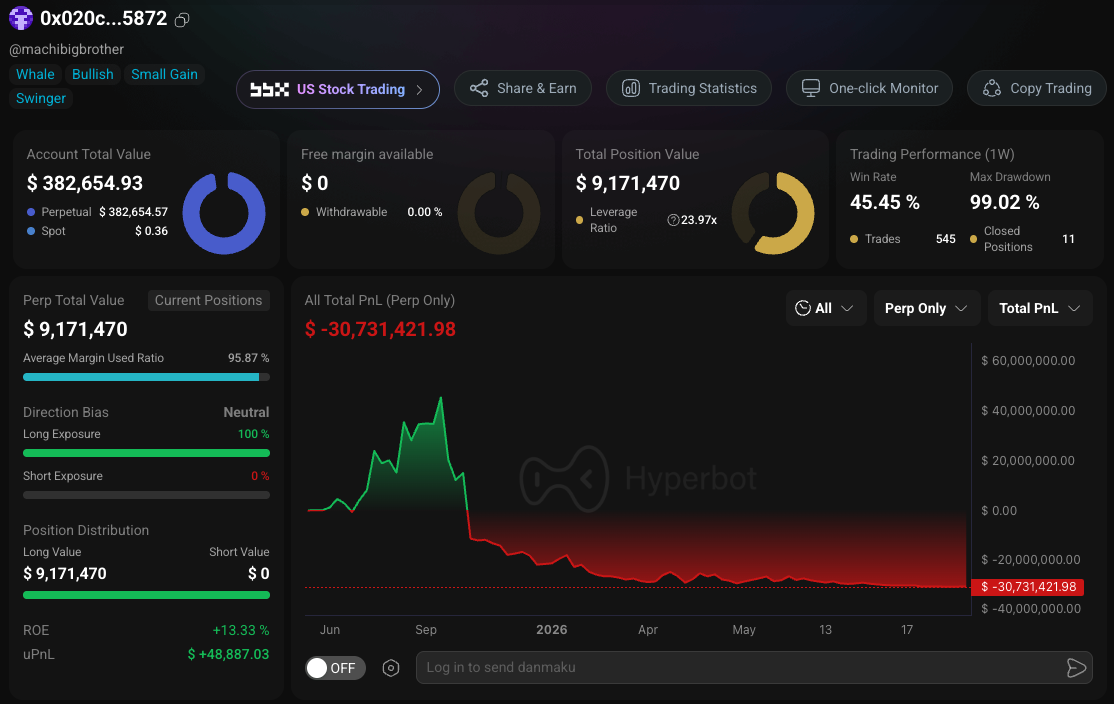Image resolution: width=1114 pixels, height=704 pixels.
Task: Toggle the danmaku OFF switch
Action: 335,668
